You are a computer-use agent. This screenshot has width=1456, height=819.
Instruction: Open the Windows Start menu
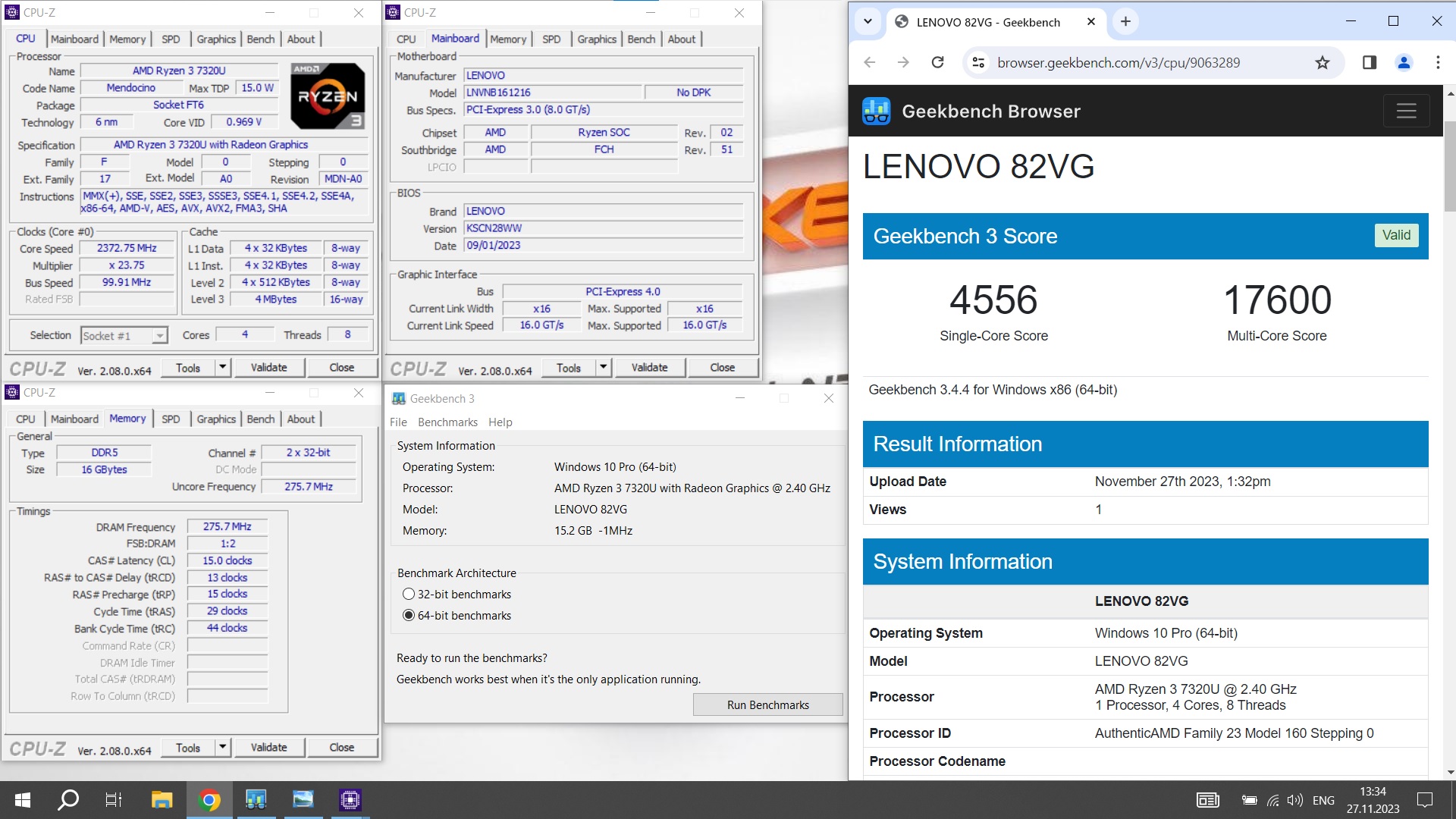coord(23,800)
